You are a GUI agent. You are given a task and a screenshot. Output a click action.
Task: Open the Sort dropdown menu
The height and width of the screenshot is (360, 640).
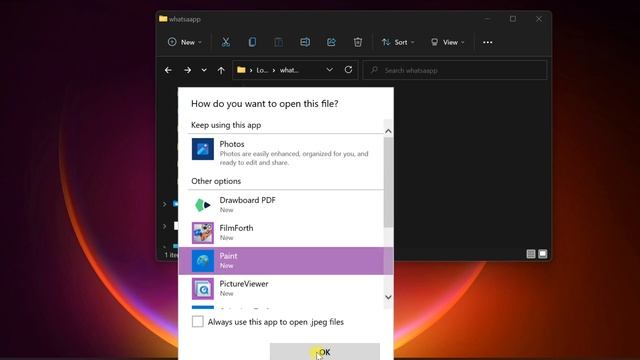pos(398,42)
